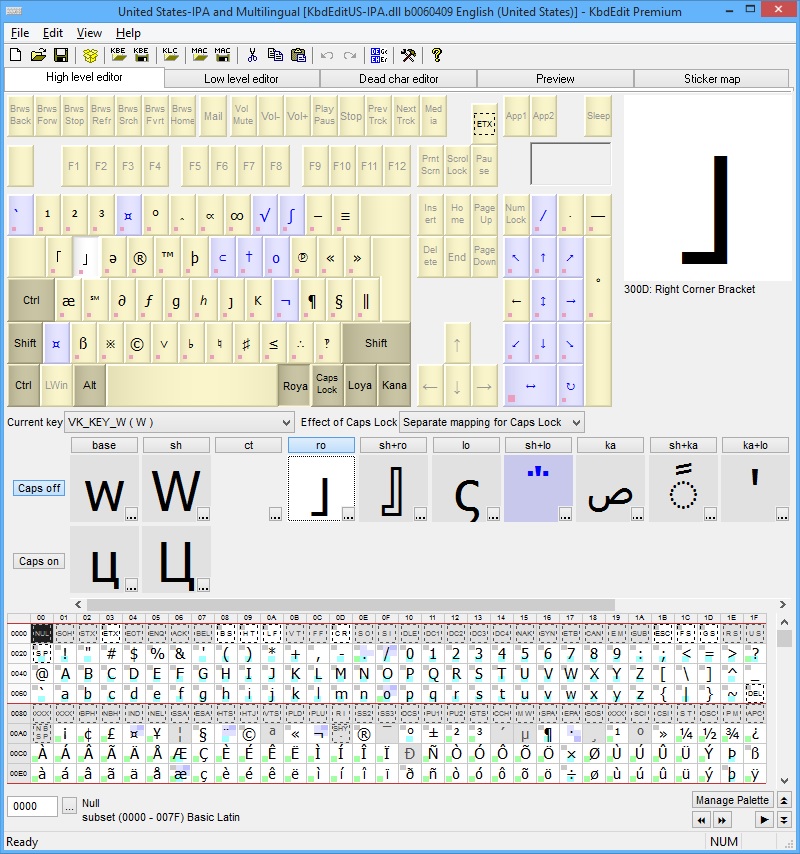Viewport: 800px width, 854px height.
Task: Click the undo arrow in the toolbar
Action: [x=327, y=56]
